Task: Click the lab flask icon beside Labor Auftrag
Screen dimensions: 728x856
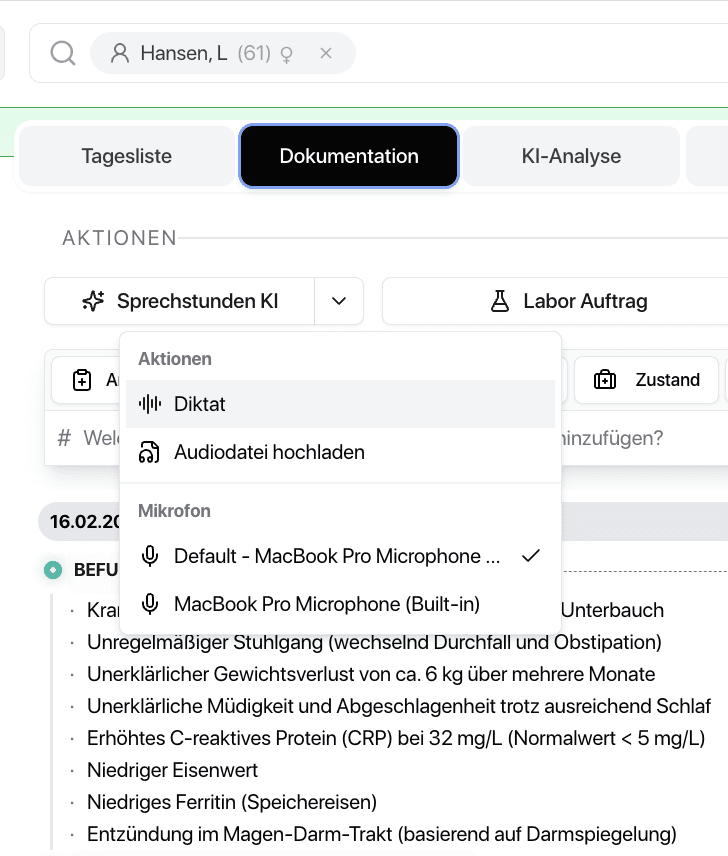Action: click(500, 300)
